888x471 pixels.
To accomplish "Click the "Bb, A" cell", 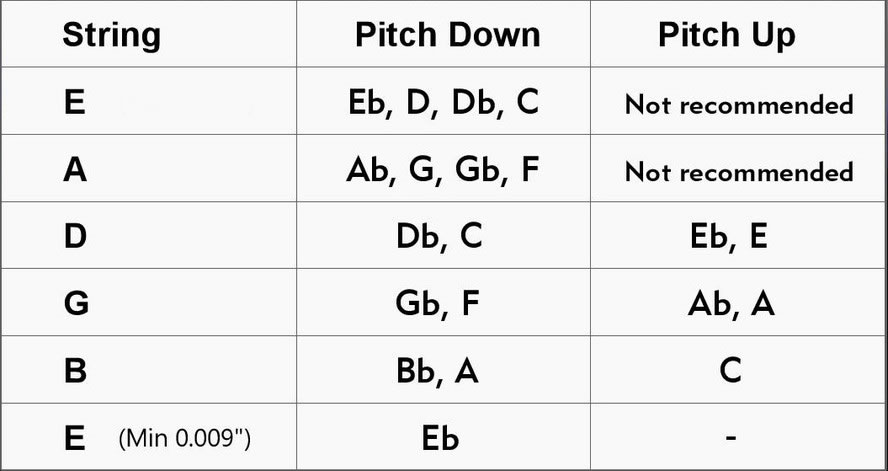I will pyautogui.click(x=438, y=371).
